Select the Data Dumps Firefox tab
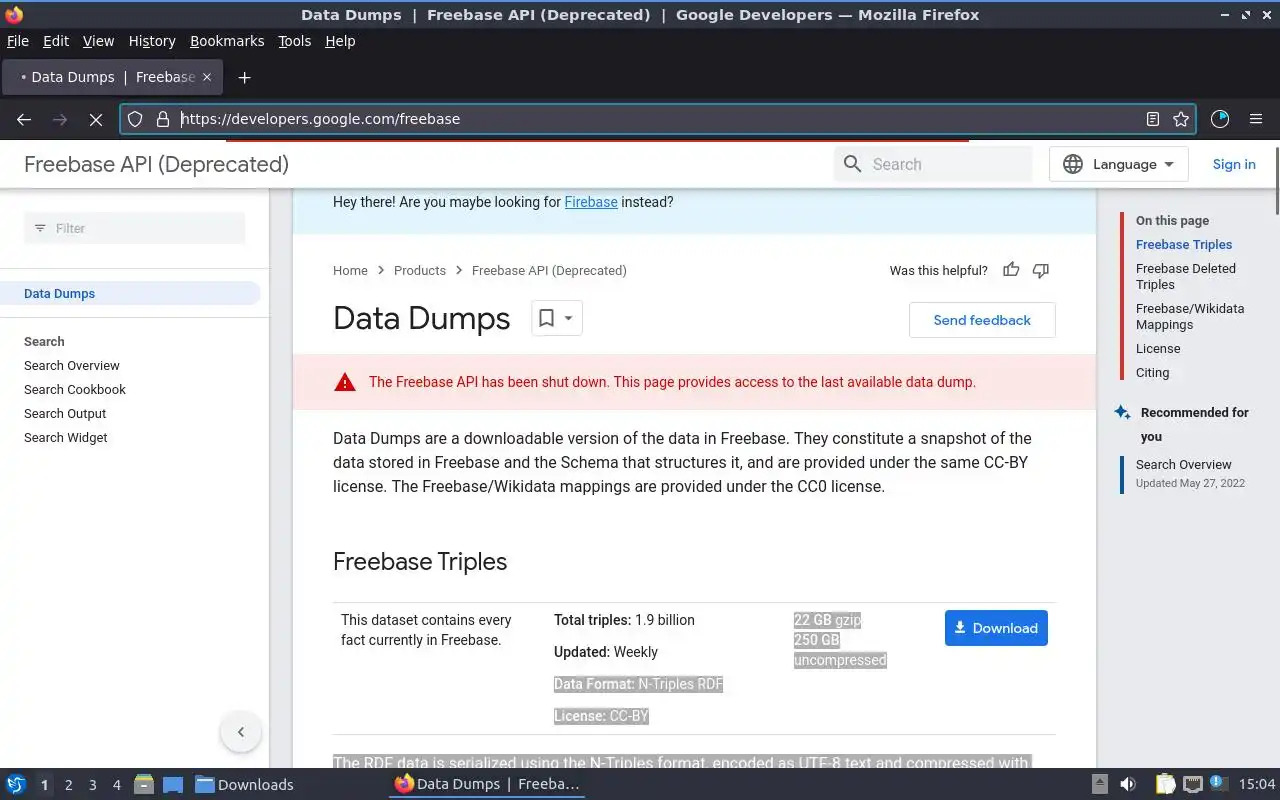 pyautogui.click(x=112, y=77)
